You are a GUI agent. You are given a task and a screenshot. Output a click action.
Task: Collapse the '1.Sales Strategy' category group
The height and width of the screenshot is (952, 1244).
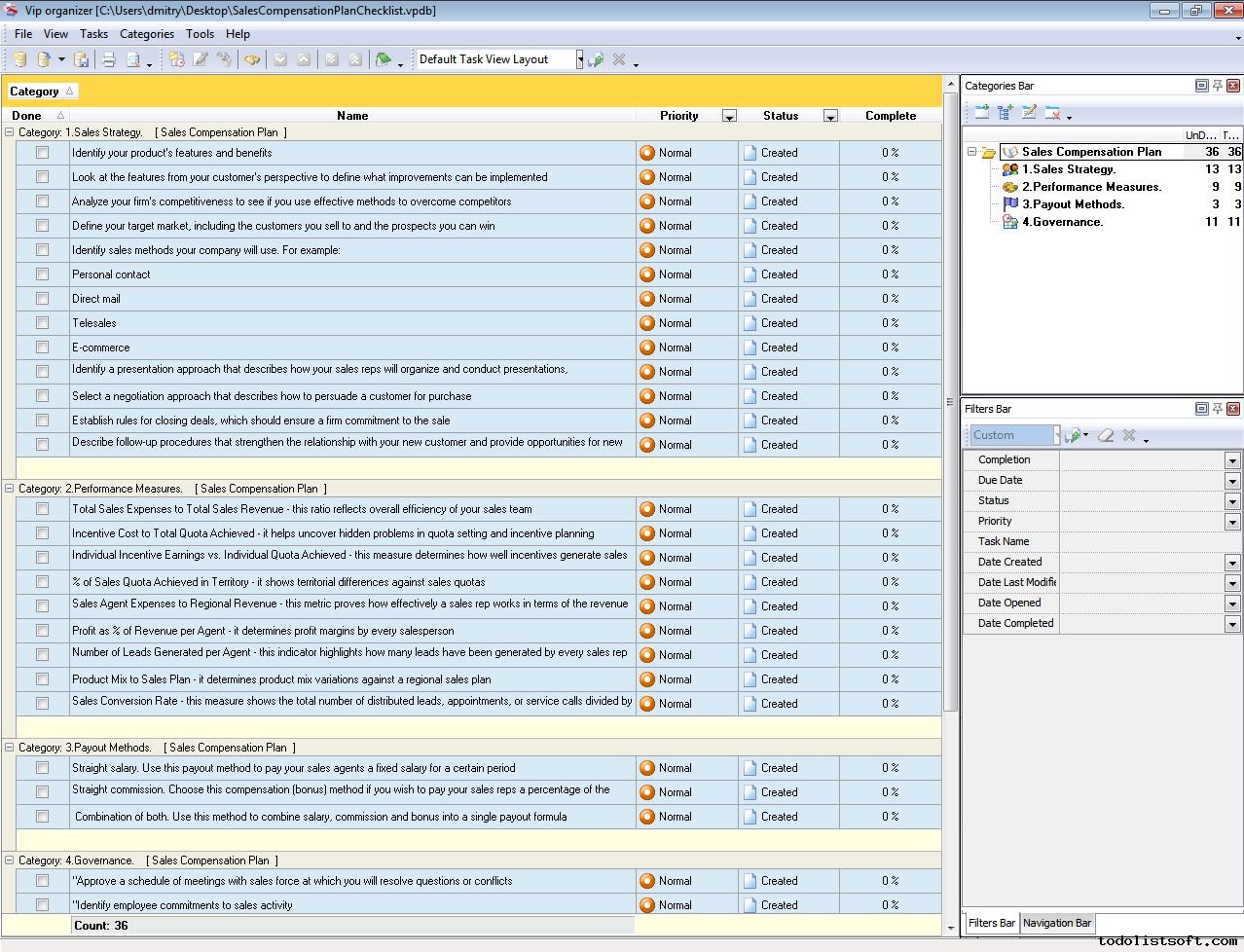tap(10, 132)
